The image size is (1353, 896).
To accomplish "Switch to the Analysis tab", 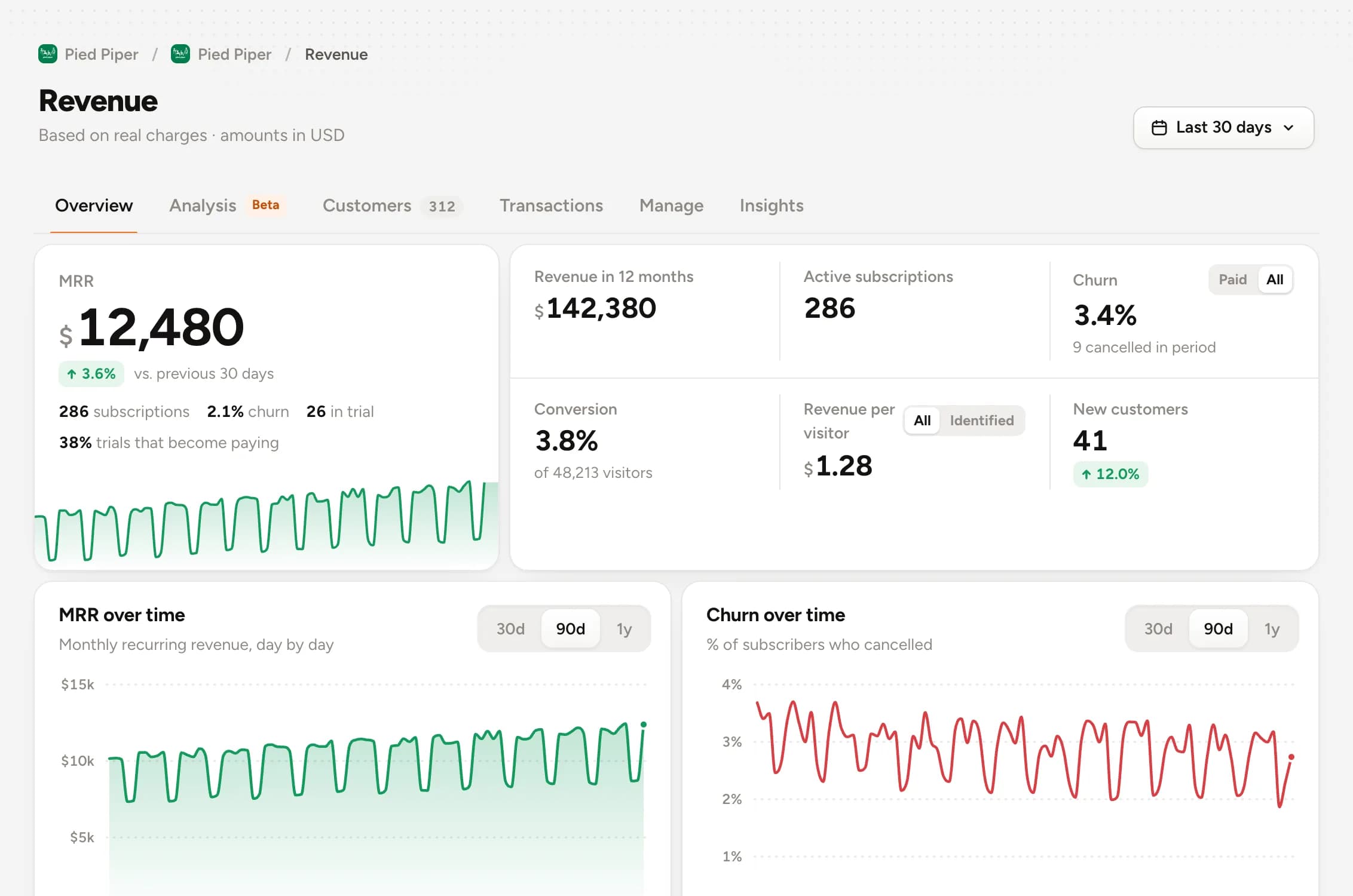I will [203, 205].
